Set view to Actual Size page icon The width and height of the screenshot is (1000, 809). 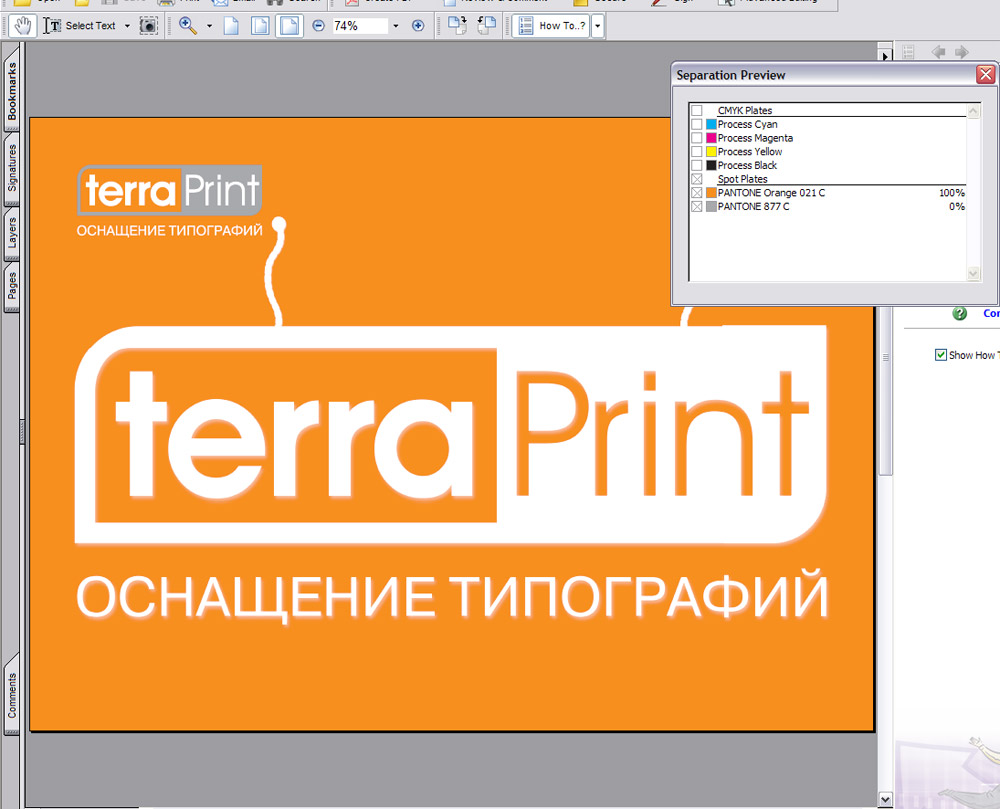click(x=231, y=26)
